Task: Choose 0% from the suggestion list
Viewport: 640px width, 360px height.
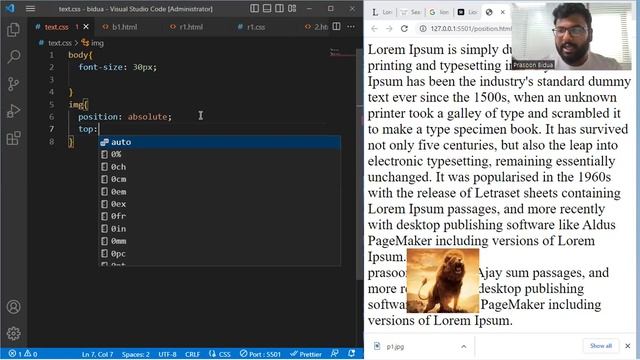Action: pyautogui.click(x=220, y=154)
